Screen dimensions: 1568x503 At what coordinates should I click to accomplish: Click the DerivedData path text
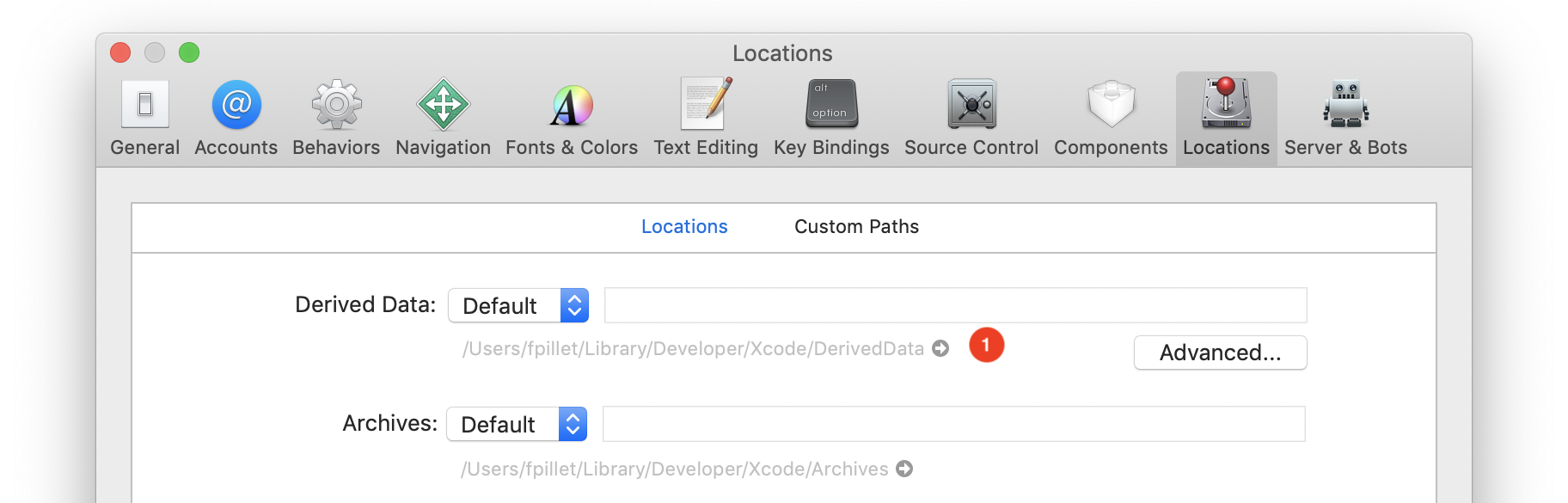693,348
